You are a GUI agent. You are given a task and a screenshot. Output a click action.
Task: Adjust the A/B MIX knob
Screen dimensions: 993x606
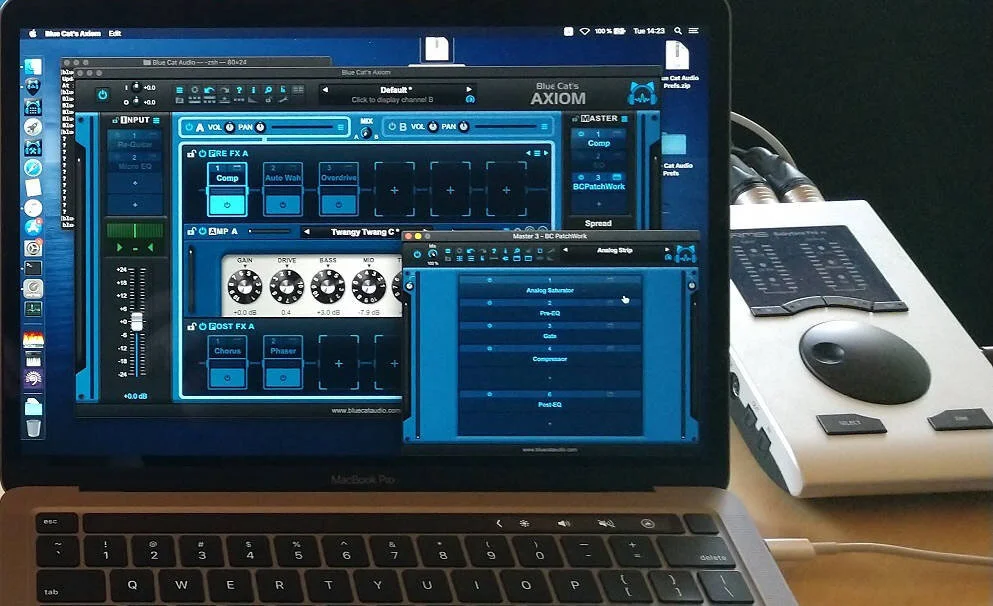[366, 133]
